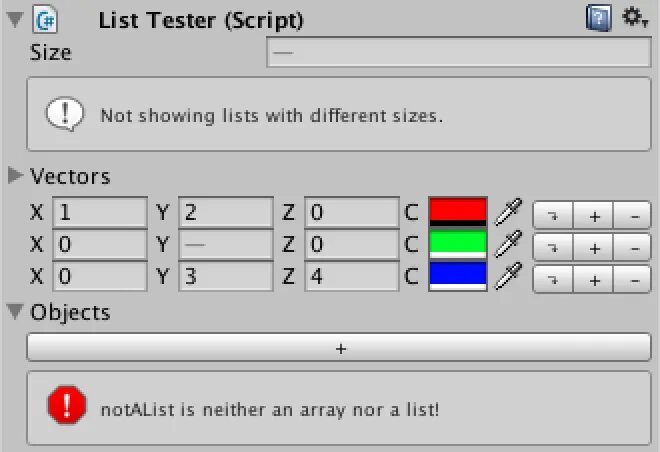
Task: Pick color with red swatch eyedropper
Action: pyautogui.click(x=508, y=212)
